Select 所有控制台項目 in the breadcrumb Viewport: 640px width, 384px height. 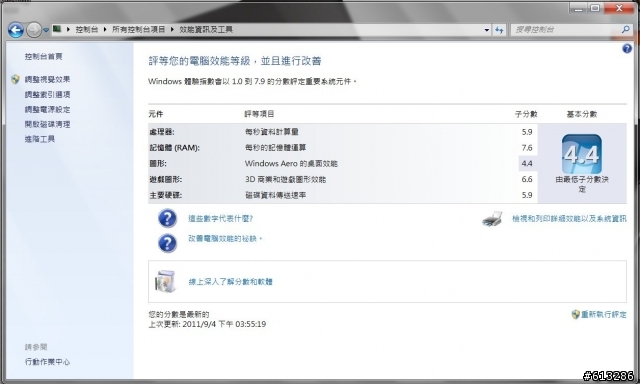(x=138, y=29)
